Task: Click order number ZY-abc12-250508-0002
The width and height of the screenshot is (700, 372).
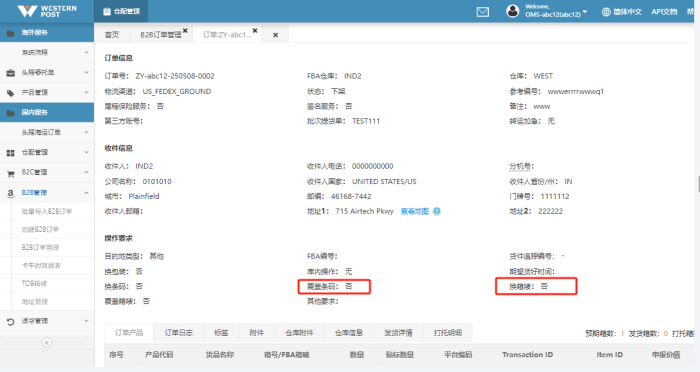Action: click(175, 76)
